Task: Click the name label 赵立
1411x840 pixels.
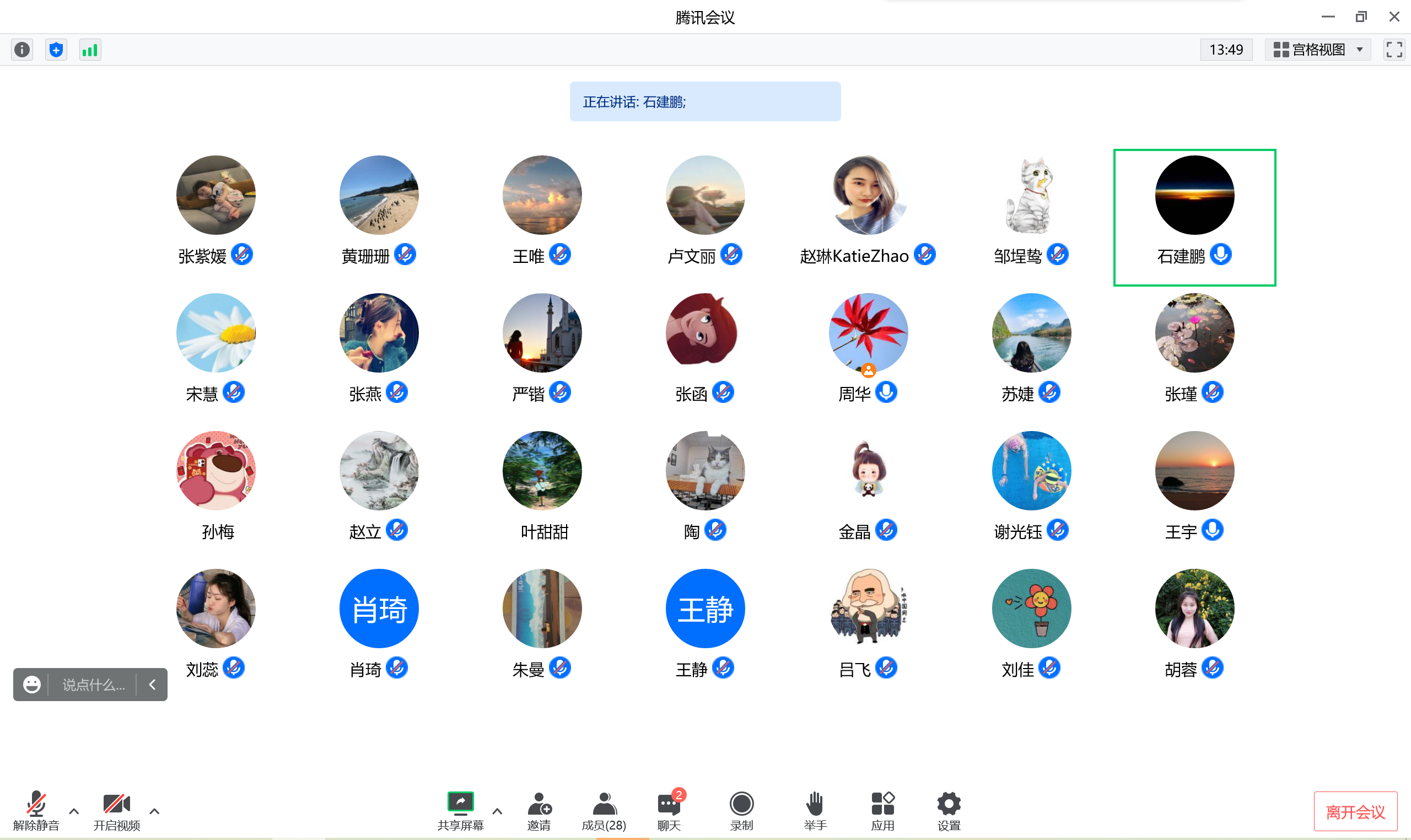Action: [x=365, y=532]
